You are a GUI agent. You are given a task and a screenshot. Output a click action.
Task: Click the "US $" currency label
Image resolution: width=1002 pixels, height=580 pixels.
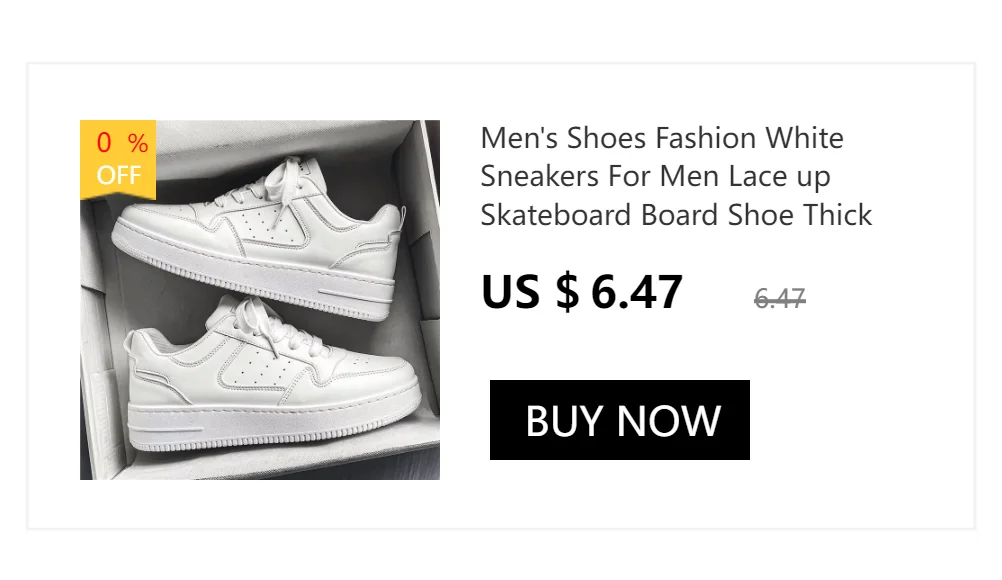[530, 292]
